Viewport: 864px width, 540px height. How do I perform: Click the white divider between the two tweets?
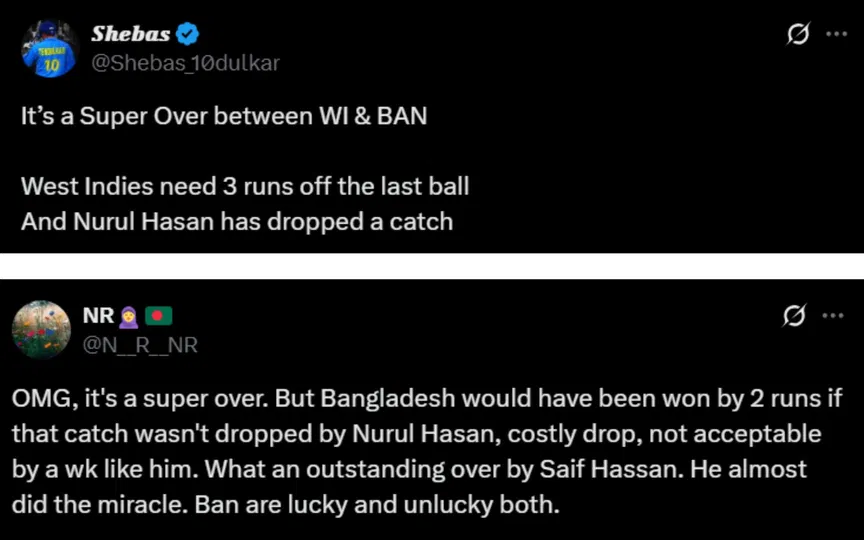coord(432,266)
